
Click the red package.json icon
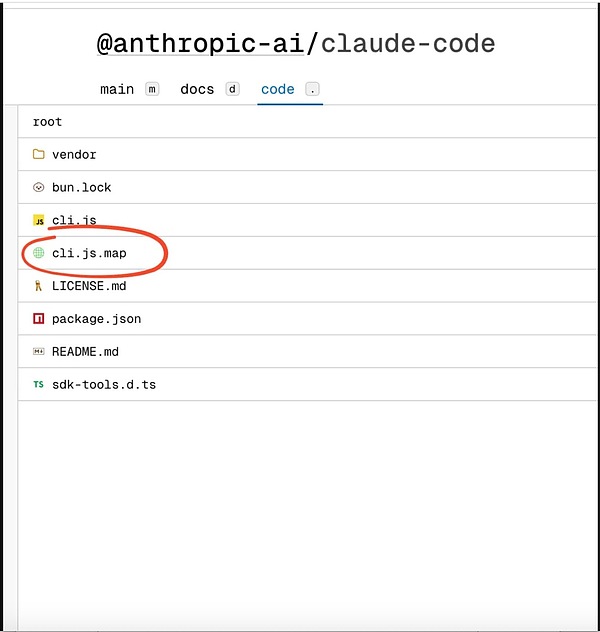[39, 319]
